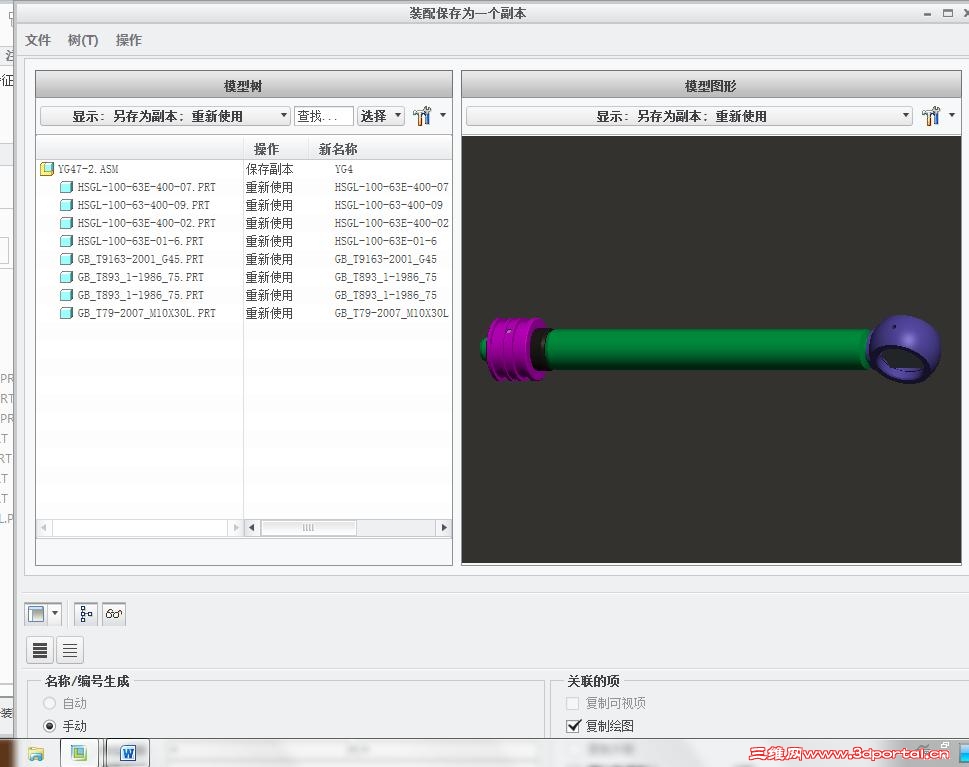
Task: Click new name HSGL-100-63E-400-02
Action: tap(392, 222)
